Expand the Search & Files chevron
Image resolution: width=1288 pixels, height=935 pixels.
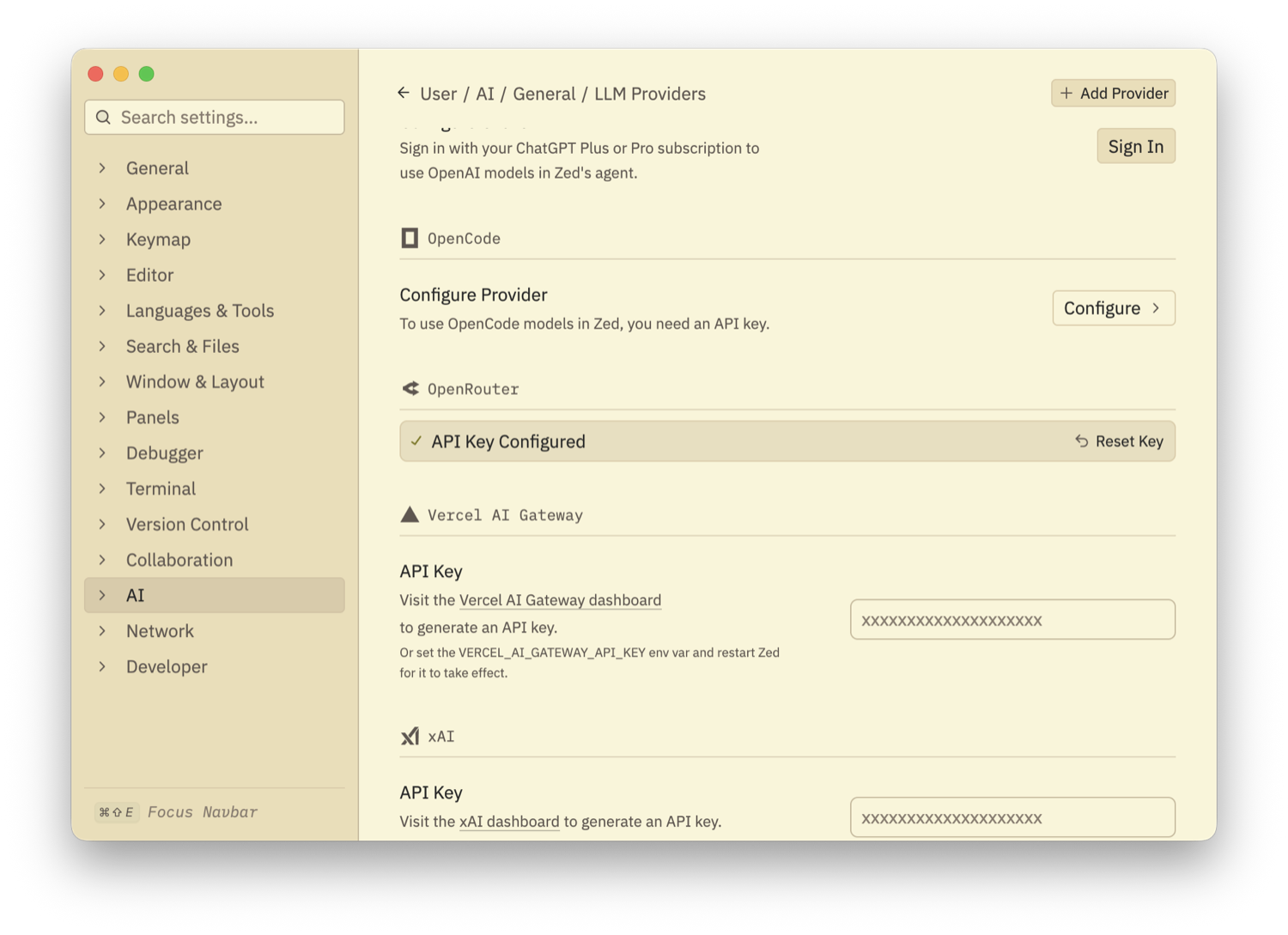pyautogui.click(x=102, y=346)
